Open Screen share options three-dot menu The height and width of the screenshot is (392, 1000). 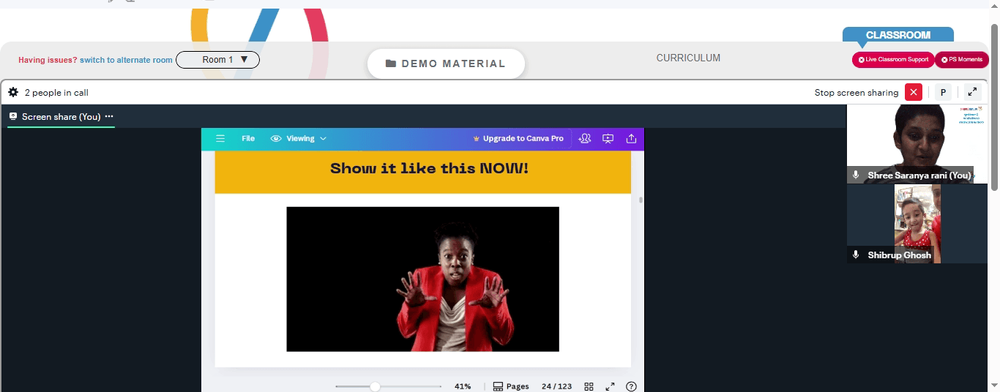tap(109, 117)
